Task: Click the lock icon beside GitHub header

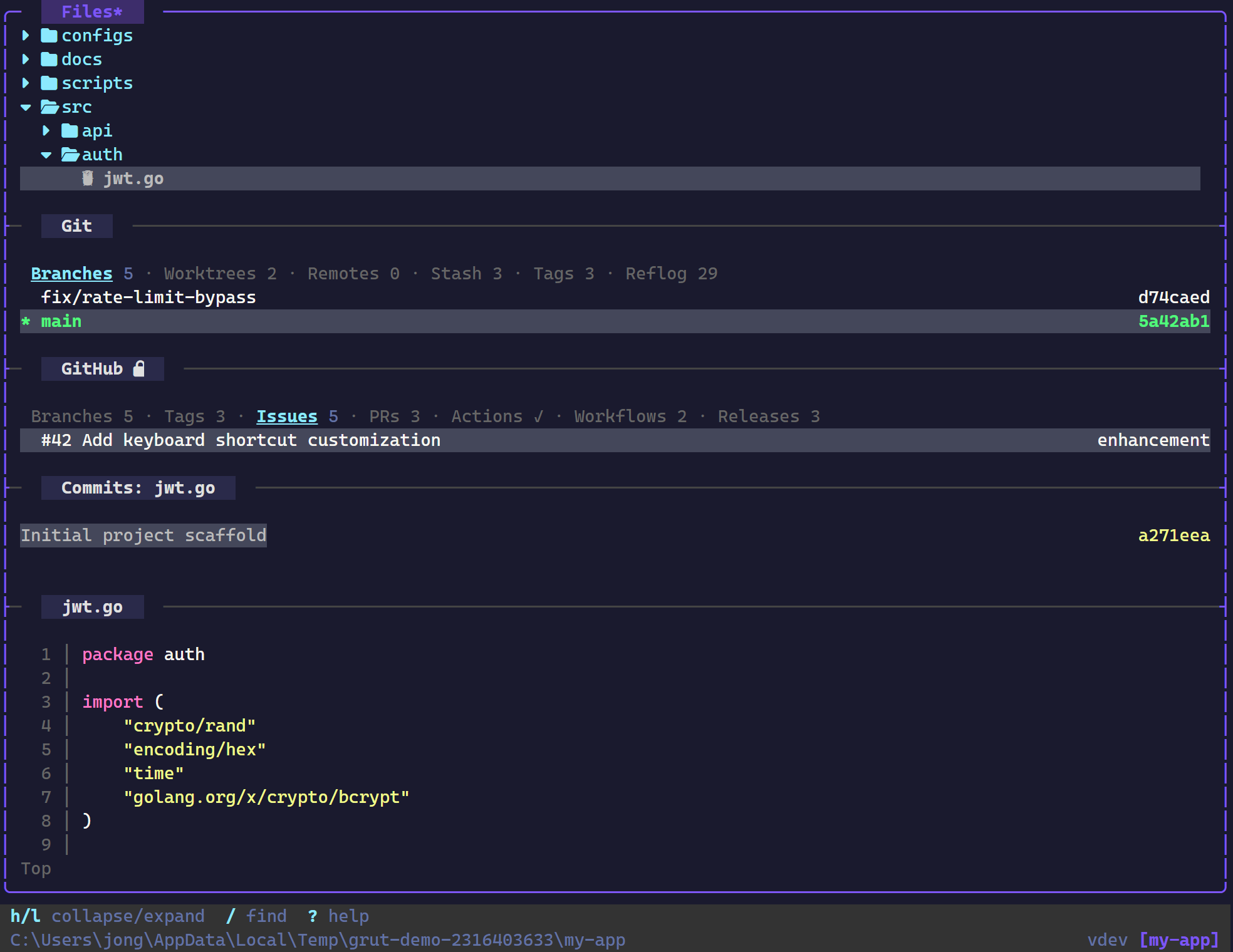Action: pos(139,369)
